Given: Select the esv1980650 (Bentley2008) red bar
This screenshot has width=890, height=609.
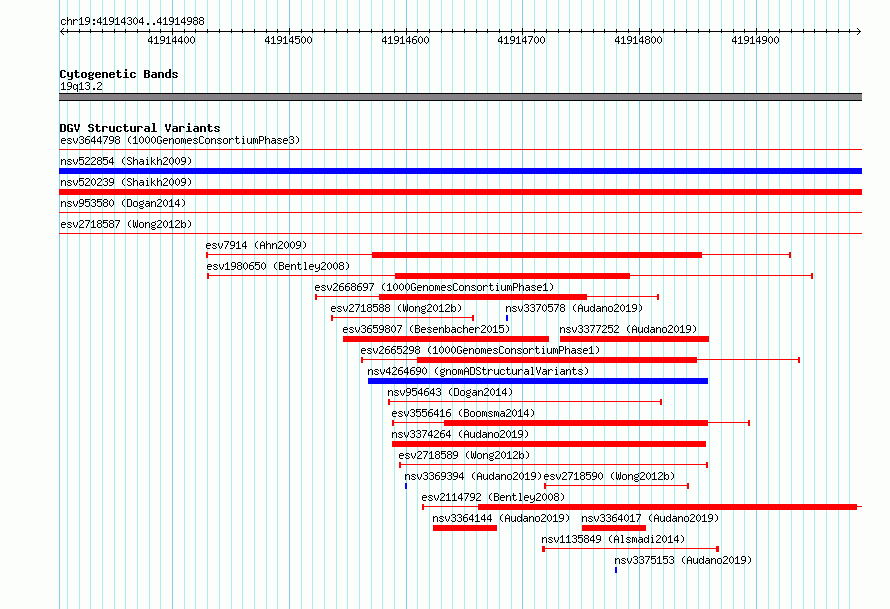Looking at the screenshot, I should click(513, 276).
